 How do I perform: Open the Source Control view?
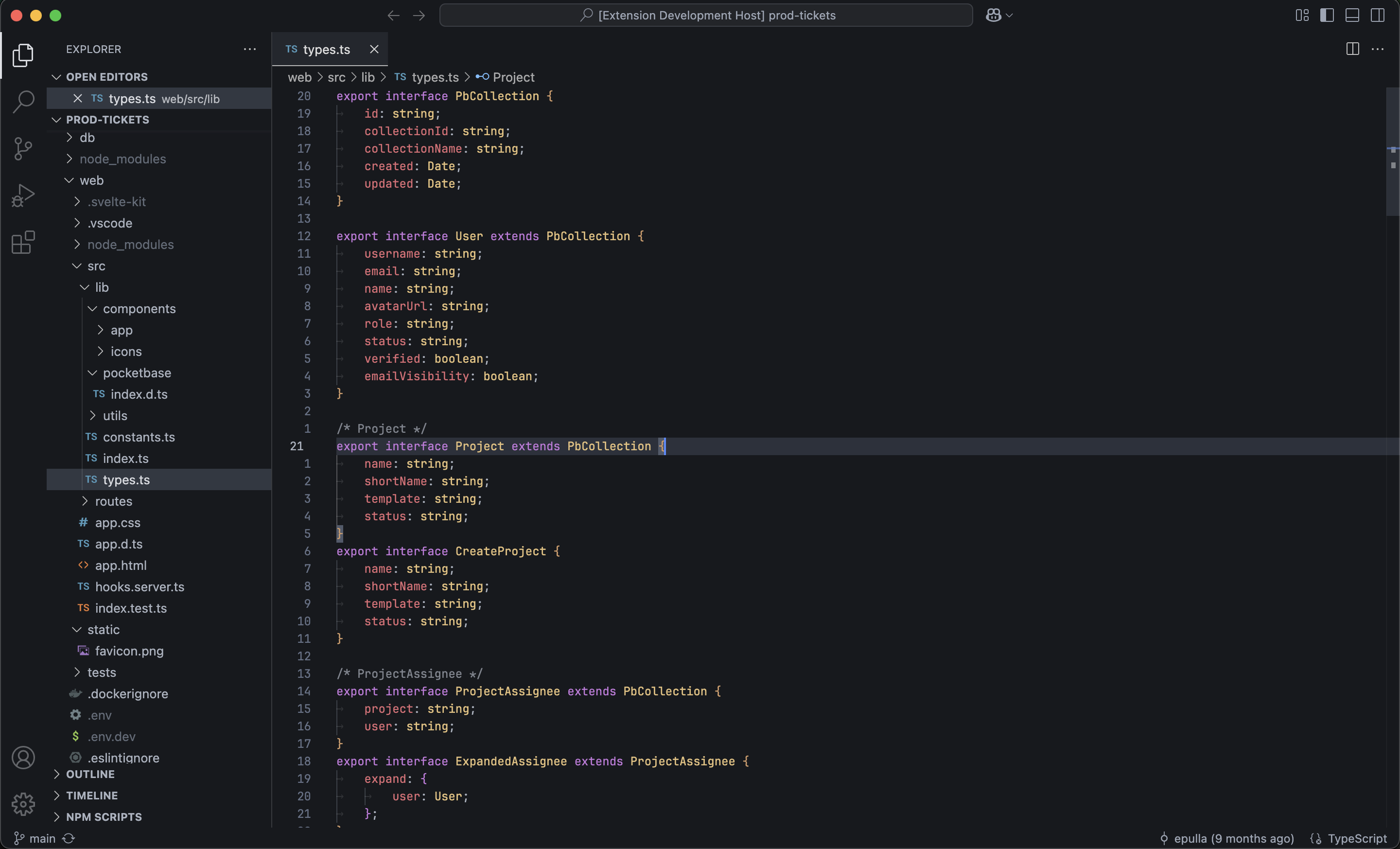tap(23, 149)
